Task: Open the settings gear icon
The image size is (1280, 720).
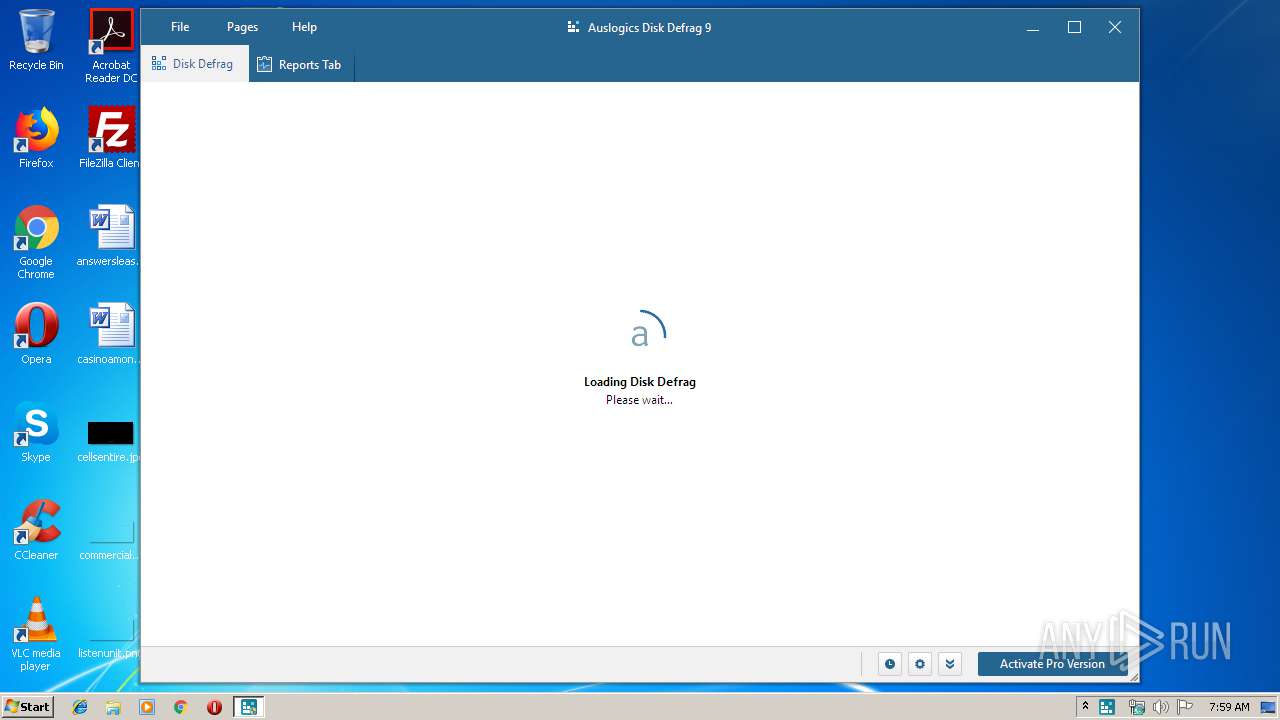Action: tap(920, 664)
